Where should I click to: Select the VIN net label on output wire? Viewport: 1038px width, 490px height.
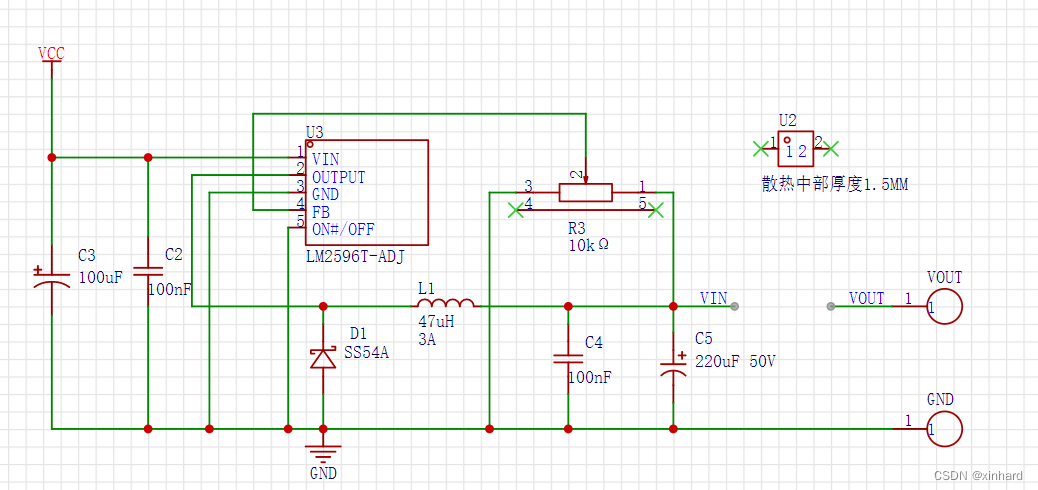pyautogui.click(x=714, y=298)
